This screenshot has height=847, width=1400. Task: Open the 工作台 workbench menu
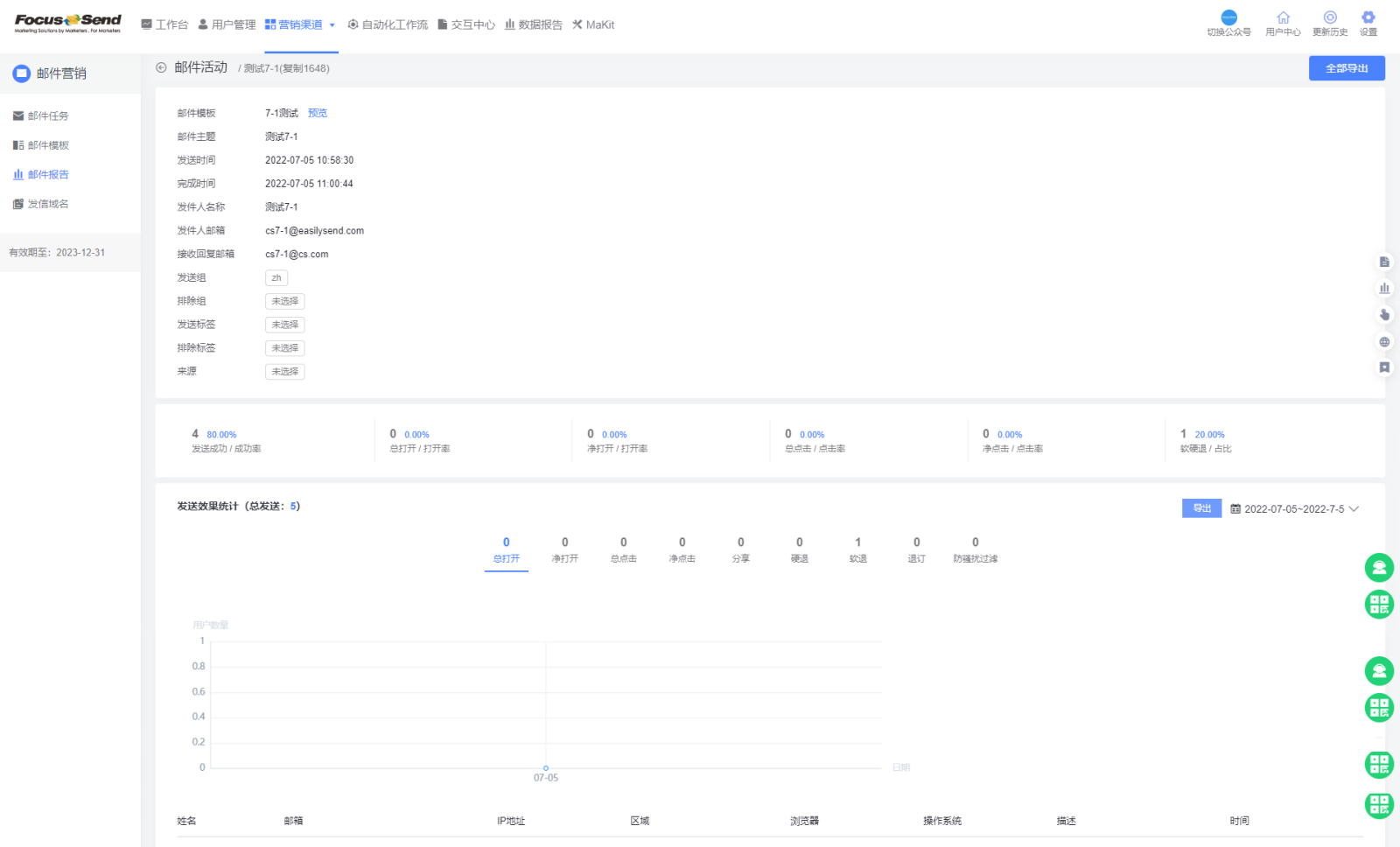164,24
